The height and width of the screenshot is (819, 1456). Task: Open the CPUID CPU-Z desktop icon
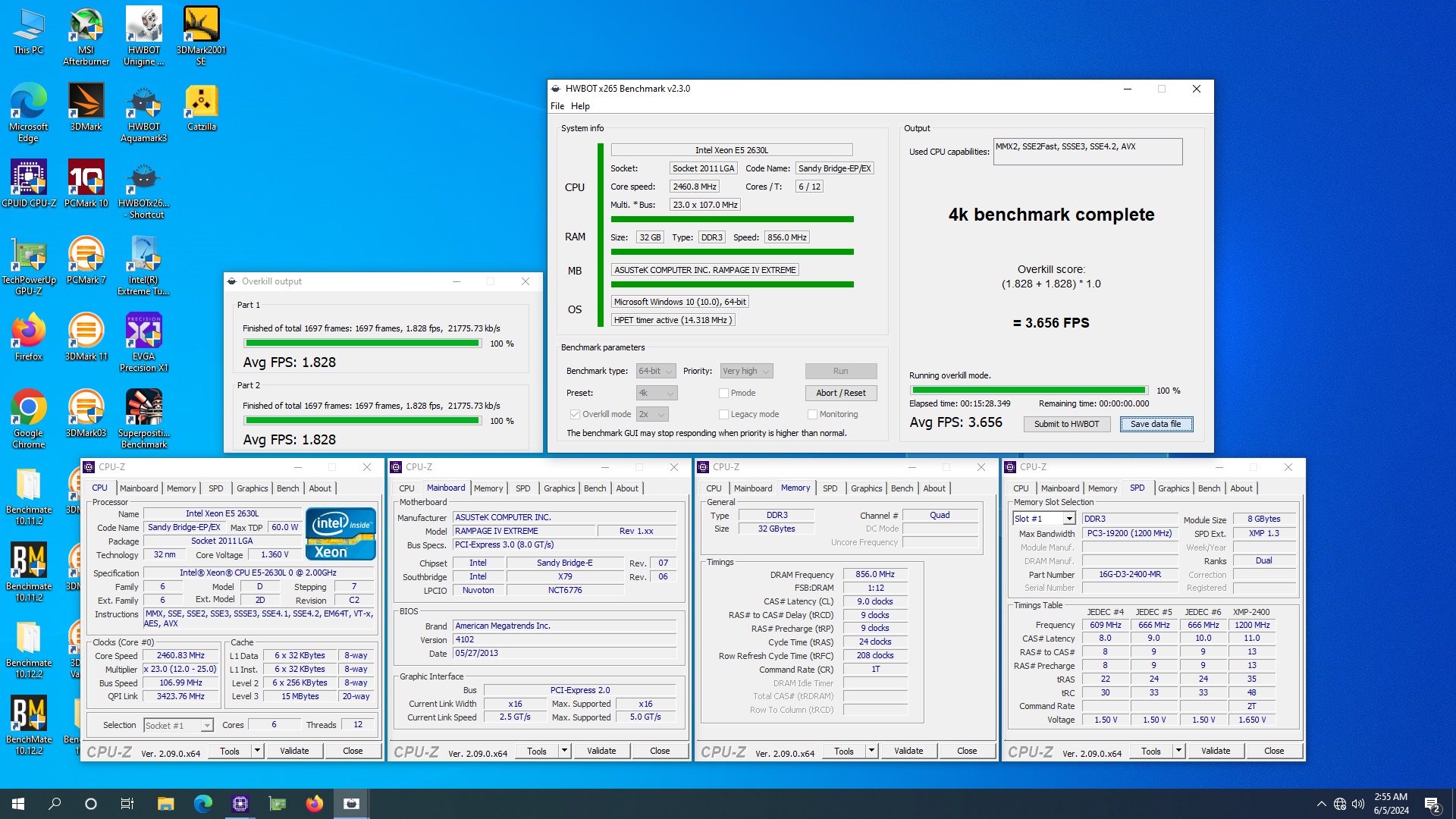pos(28,184)
